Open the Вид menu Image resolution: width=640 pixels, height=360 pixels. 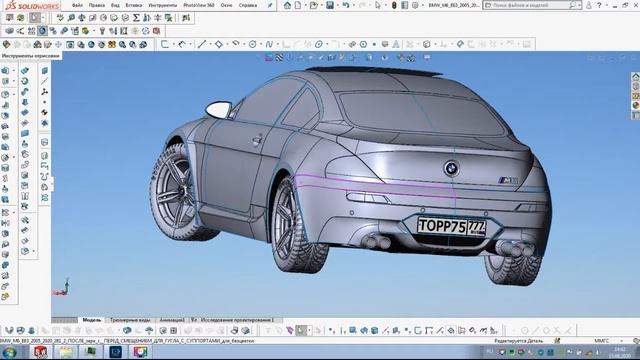point(116,5)
